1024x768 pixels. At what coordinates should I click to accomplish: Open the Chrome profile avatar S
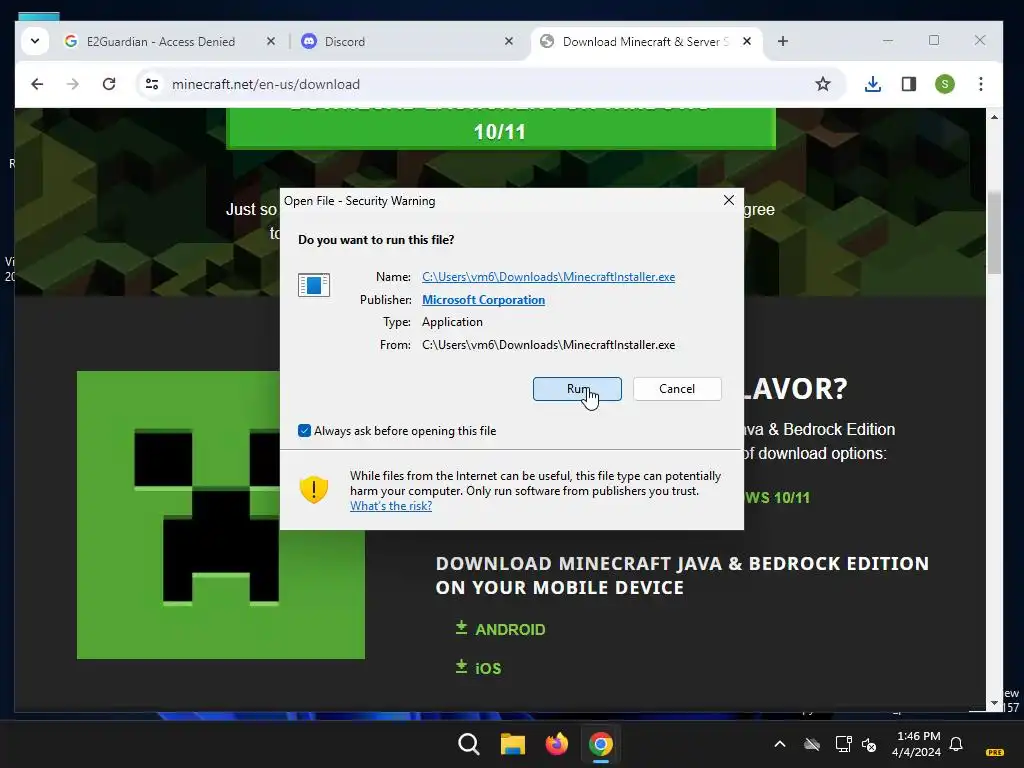point(944,84)
